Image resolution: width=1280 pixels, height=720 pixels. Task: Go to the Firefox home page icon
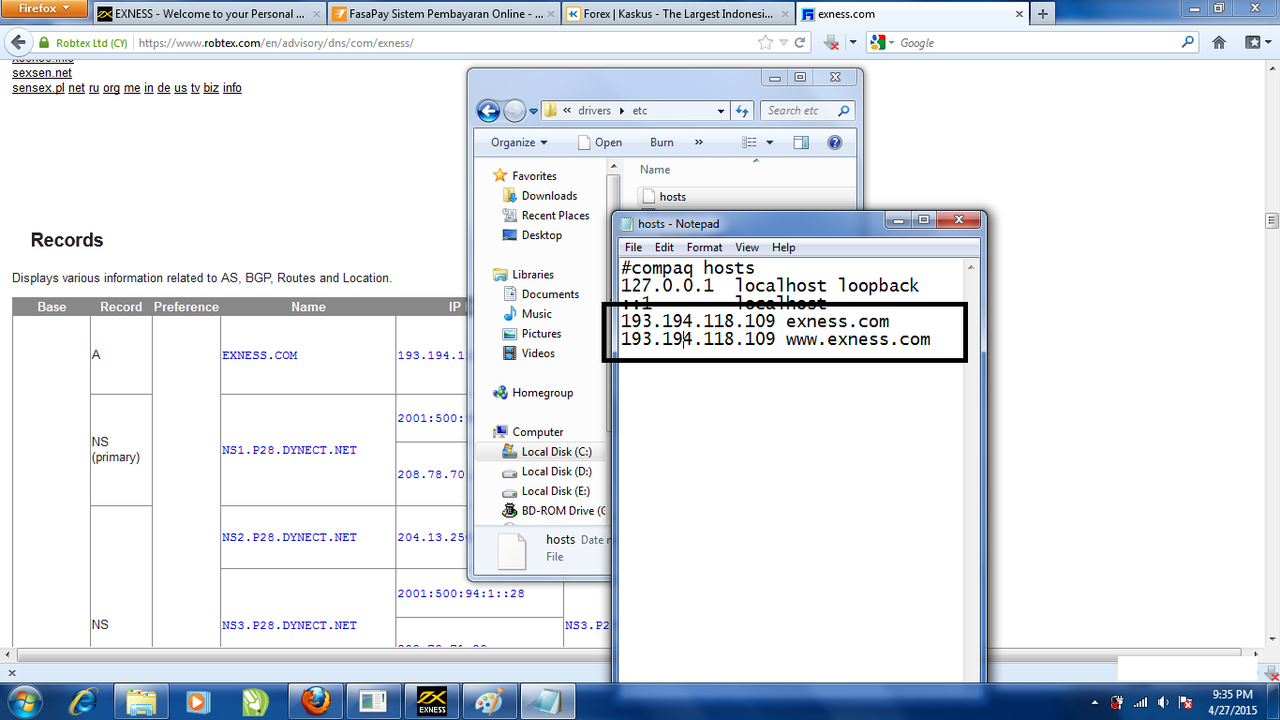pyautogui.click(x=1219, y=43)
